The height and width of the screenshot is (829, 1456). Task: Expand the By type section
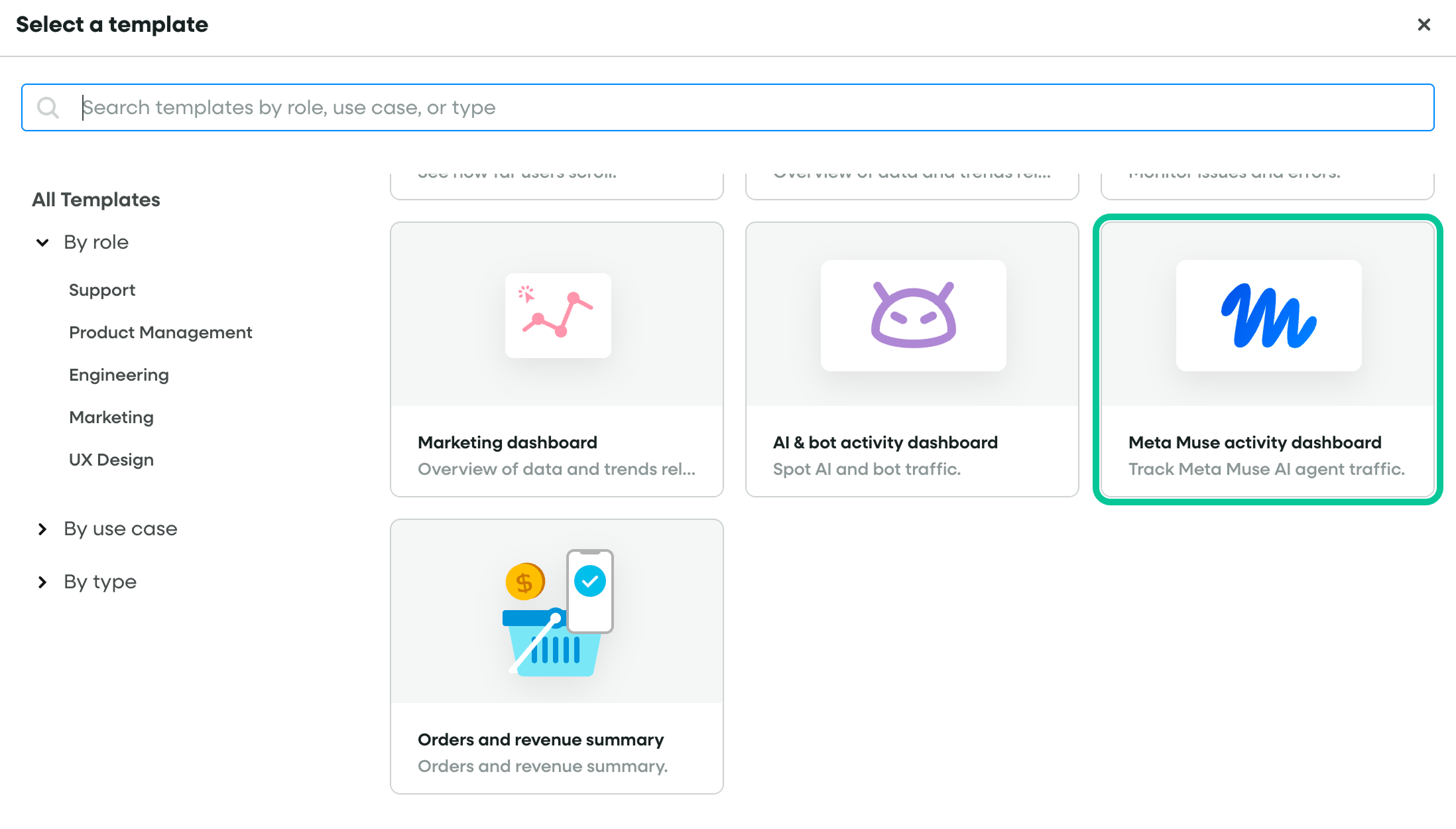pos(42,582)
